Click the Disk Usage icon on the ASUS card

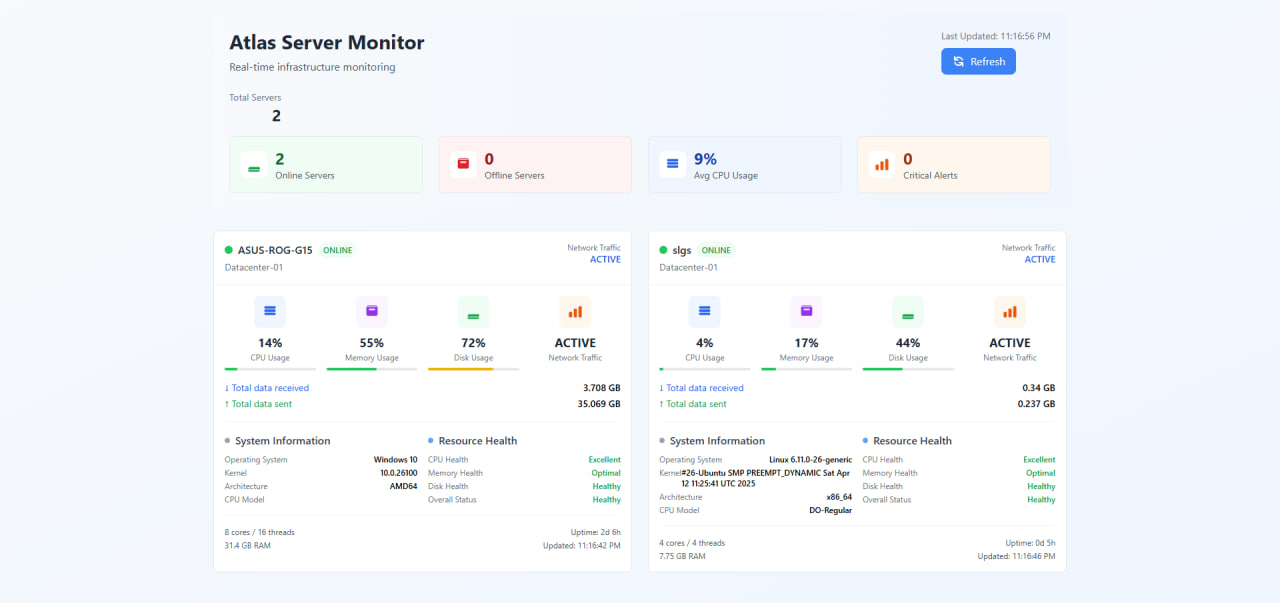pyautogui.click(x=473, y=311)
